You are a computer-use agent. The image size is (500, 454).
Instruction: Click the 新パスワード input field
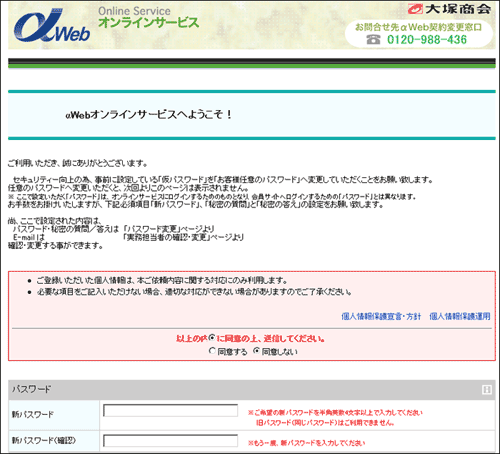[x=170, y=410]
